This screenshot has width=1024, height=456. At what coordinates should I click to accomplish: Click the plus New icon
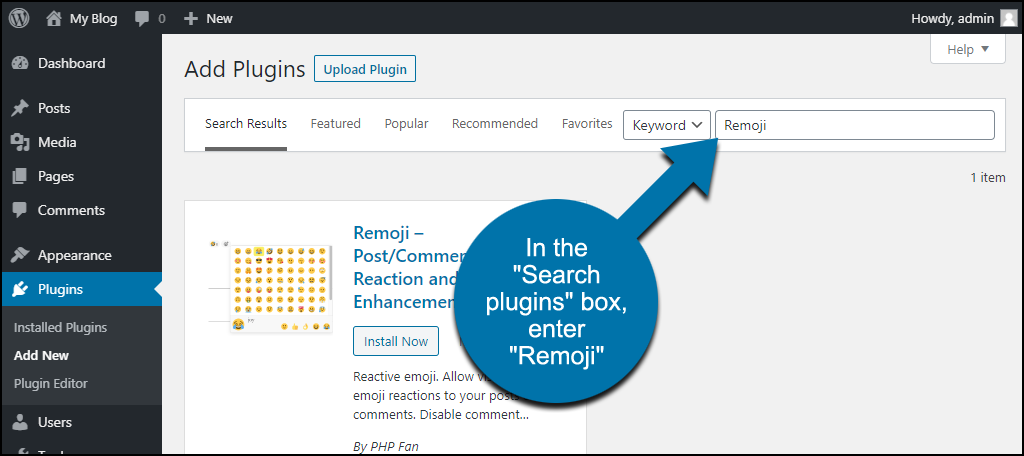tap(191, 19)
